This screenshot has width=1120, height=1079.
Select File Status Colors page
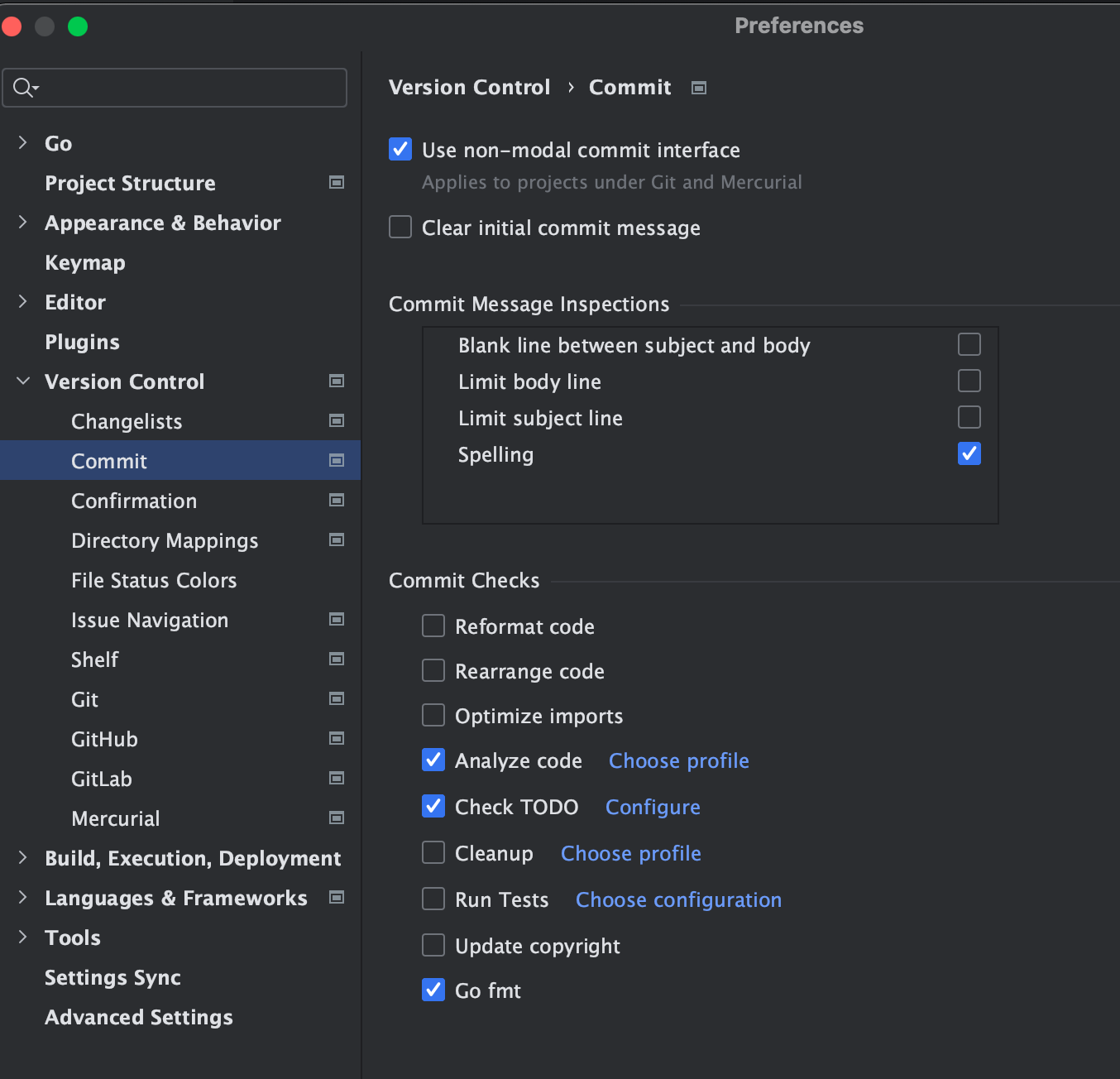154,580
